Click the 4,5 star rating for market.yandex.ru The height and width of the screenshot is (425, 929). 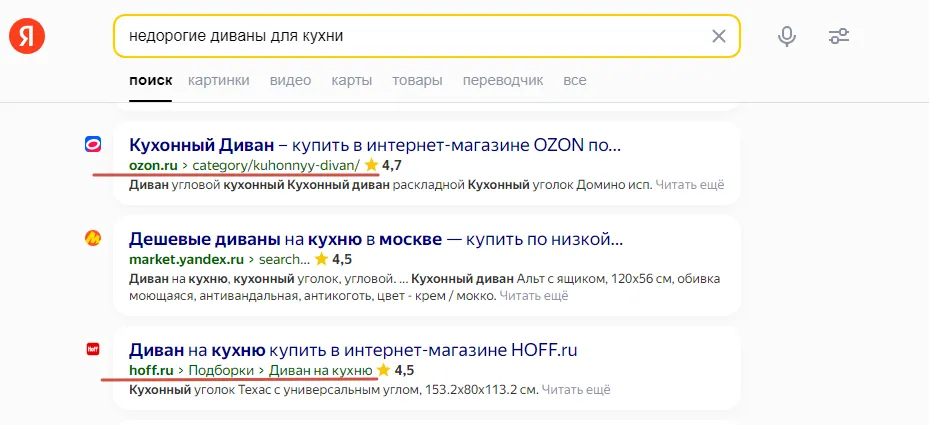click(x=334, y=259)
